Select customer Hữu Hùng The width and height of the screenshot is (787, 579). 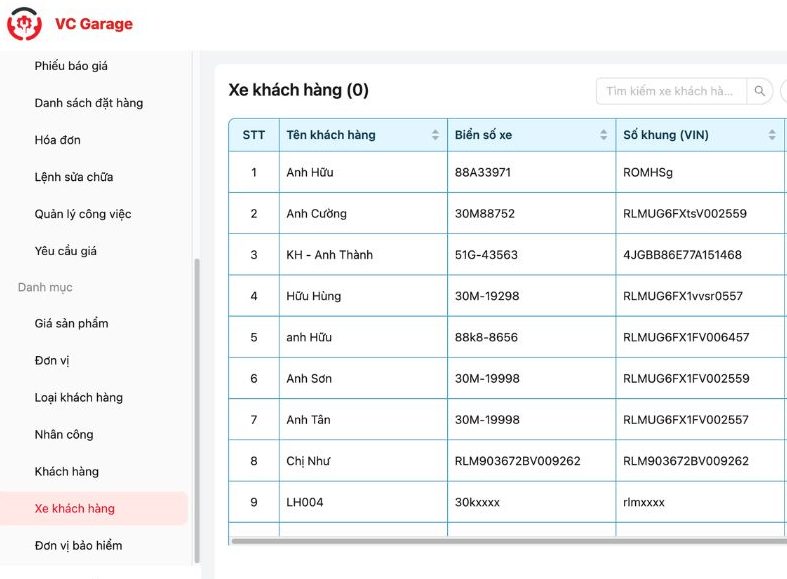(x=313, y=296)
